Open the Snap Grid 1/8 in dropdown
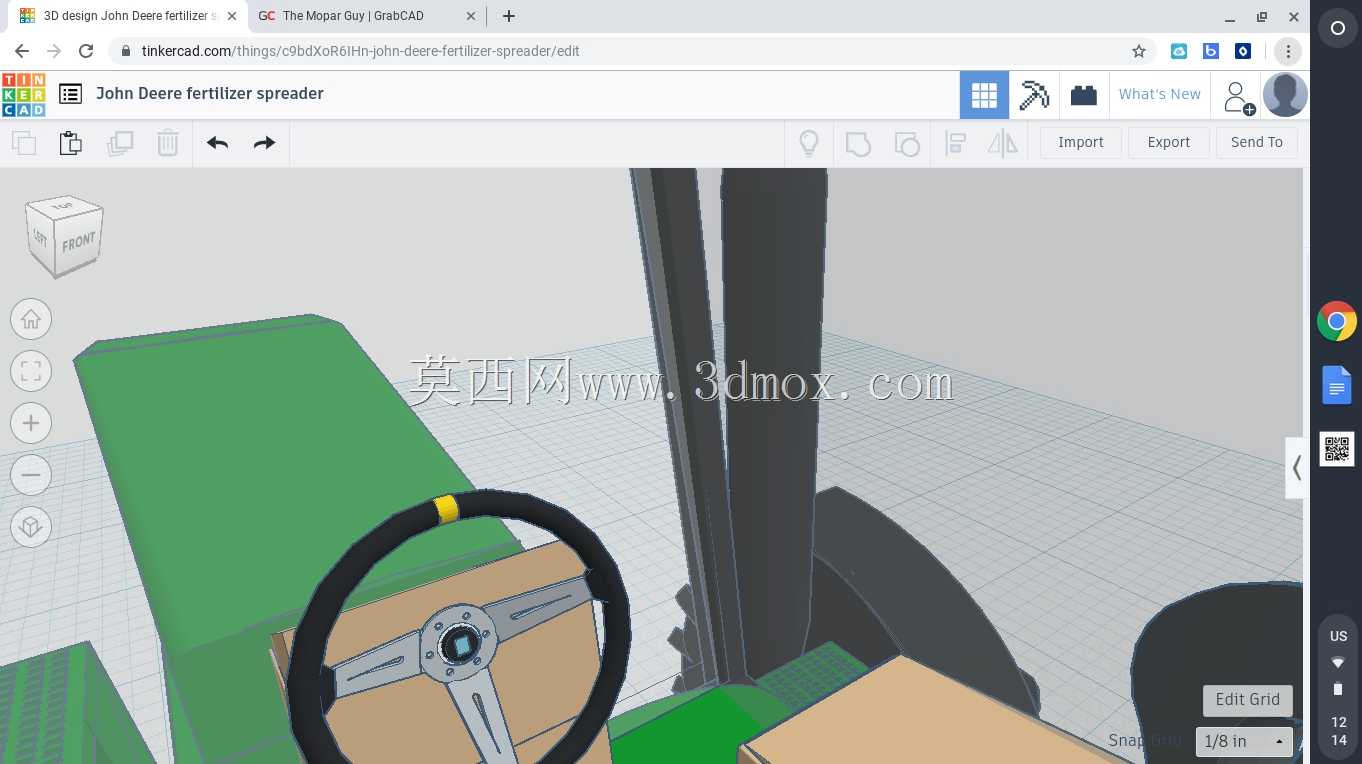 1244,742
